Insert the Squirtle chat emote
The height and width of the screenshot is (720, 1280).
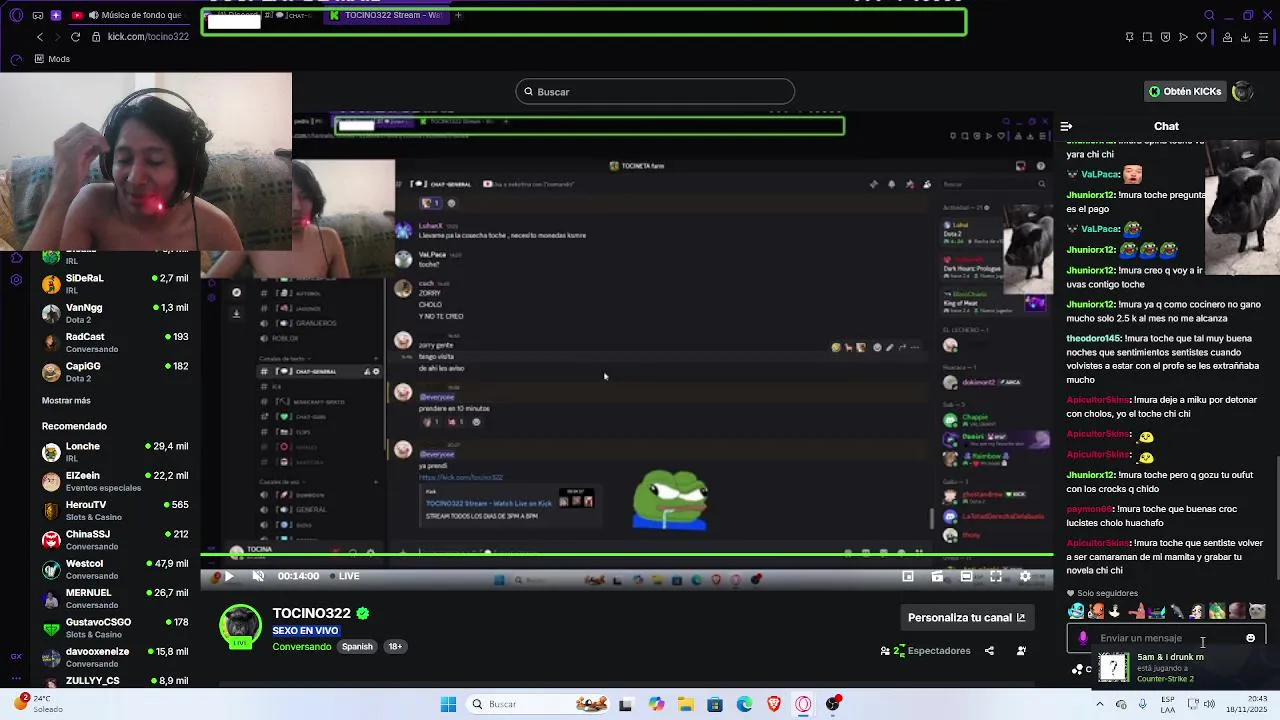[x=1076, y=611]
